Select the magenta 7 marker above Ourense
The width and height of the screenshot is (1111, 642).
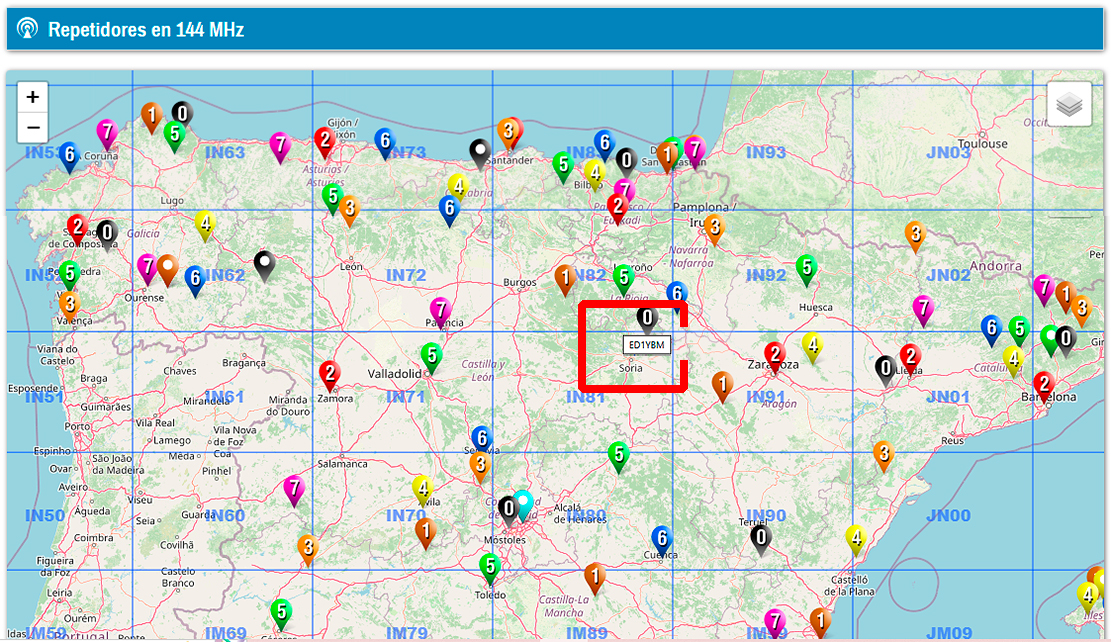tap(147, 269)
